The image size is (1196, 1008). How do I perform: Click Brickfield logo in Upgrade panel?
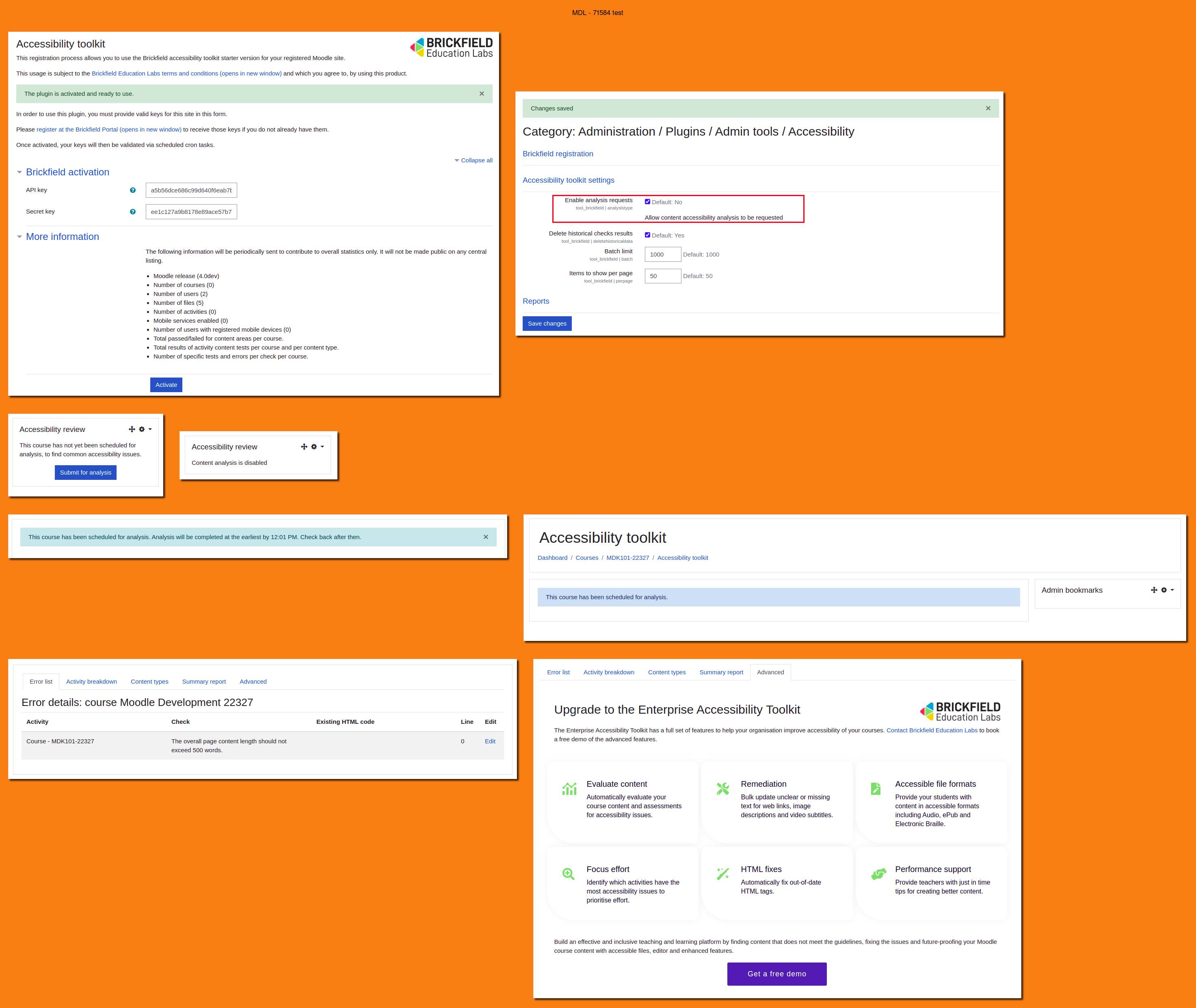tap(960, 711)
